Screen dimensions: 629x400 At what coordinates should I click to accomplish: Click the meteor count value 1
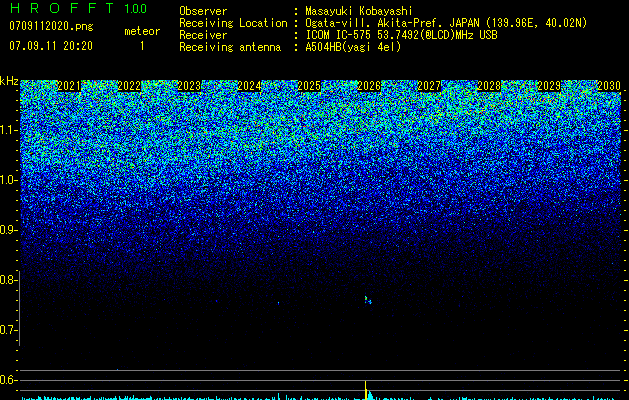pos(142,46)
